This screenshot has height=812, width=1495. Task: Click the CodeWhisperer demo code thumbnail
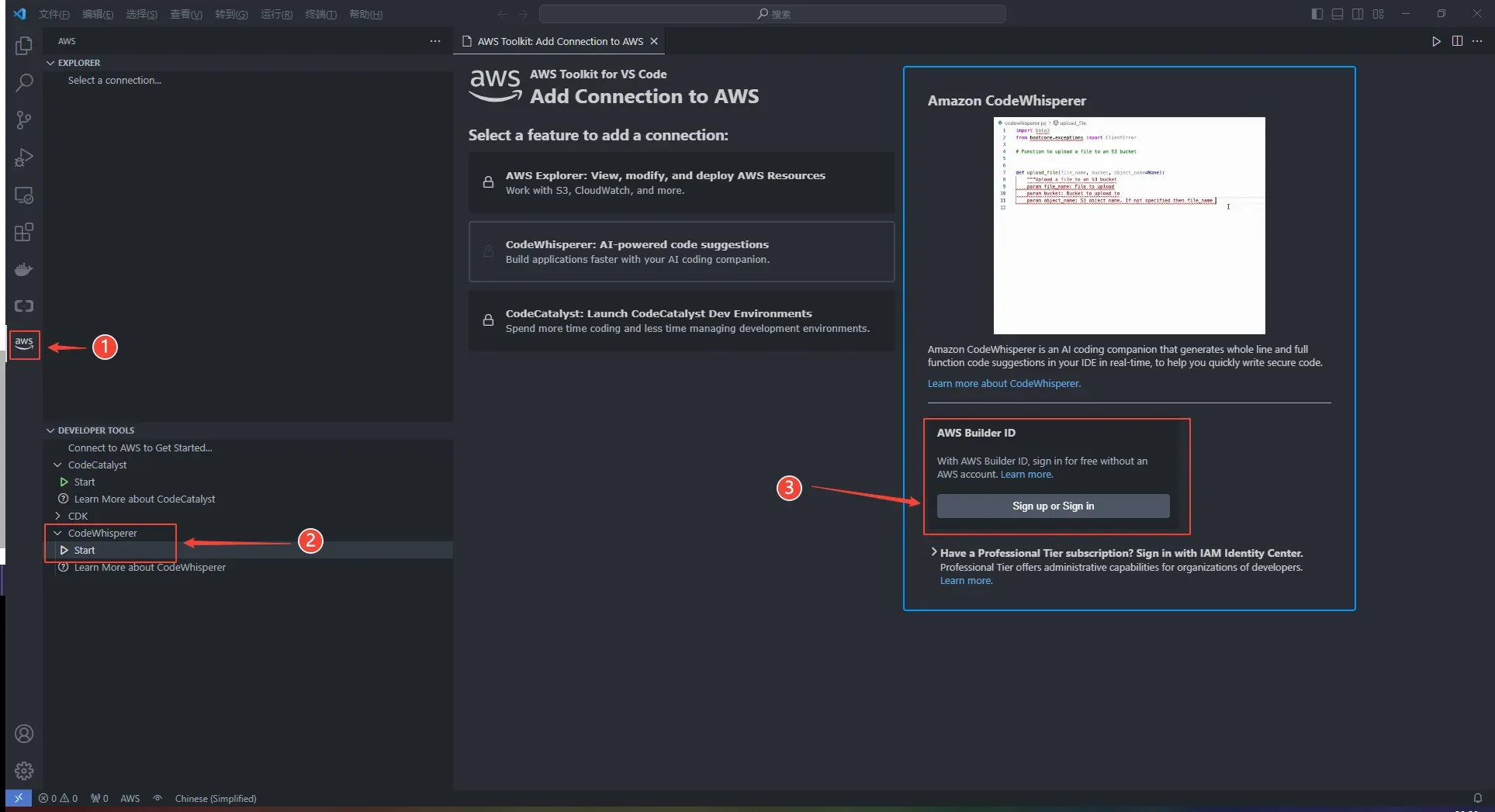pos(1129,226)
